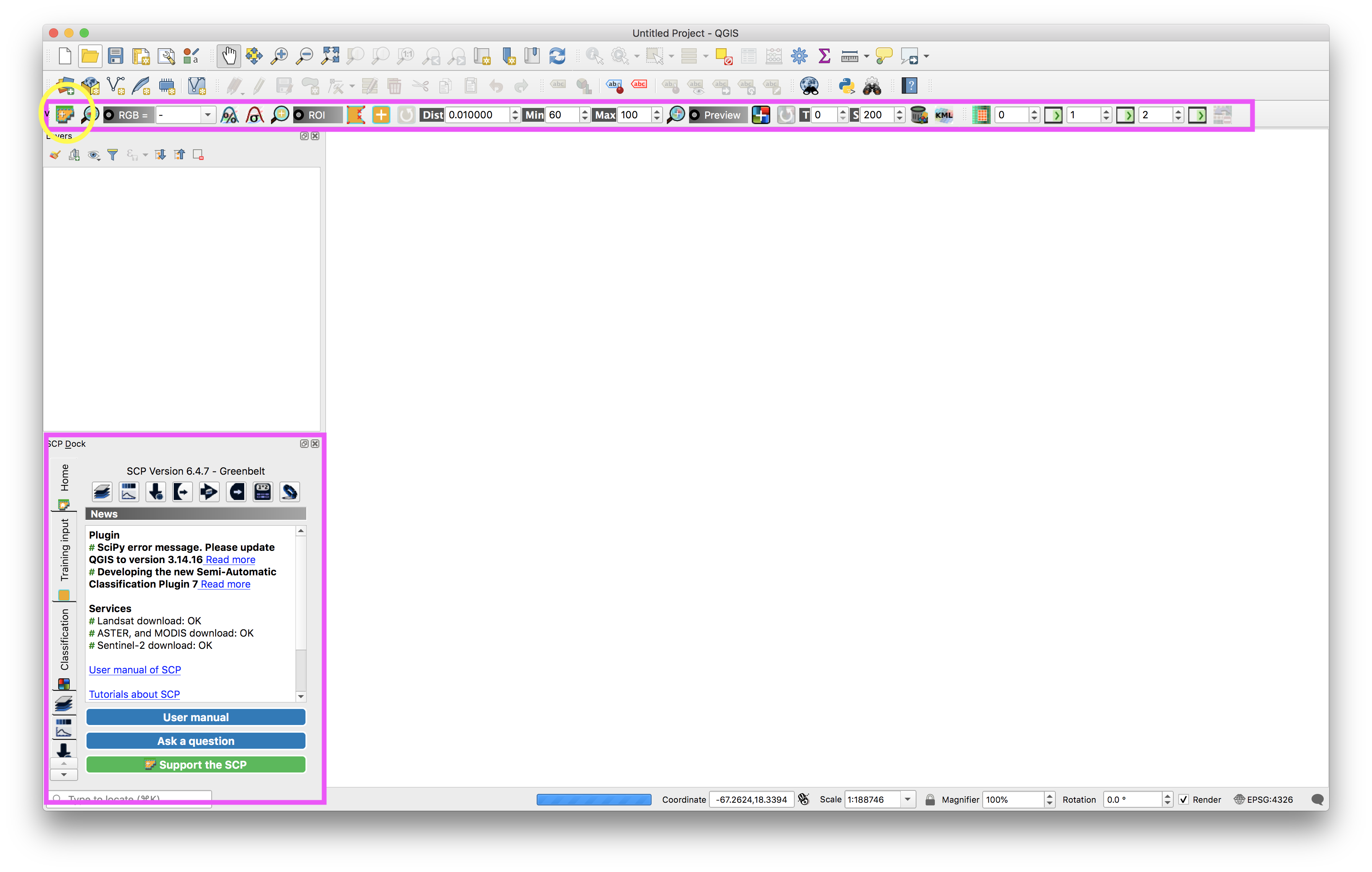1372x872 pixels.
Task: Expand the Scale dropdown in status bar
Action: [x=908, y=799]
